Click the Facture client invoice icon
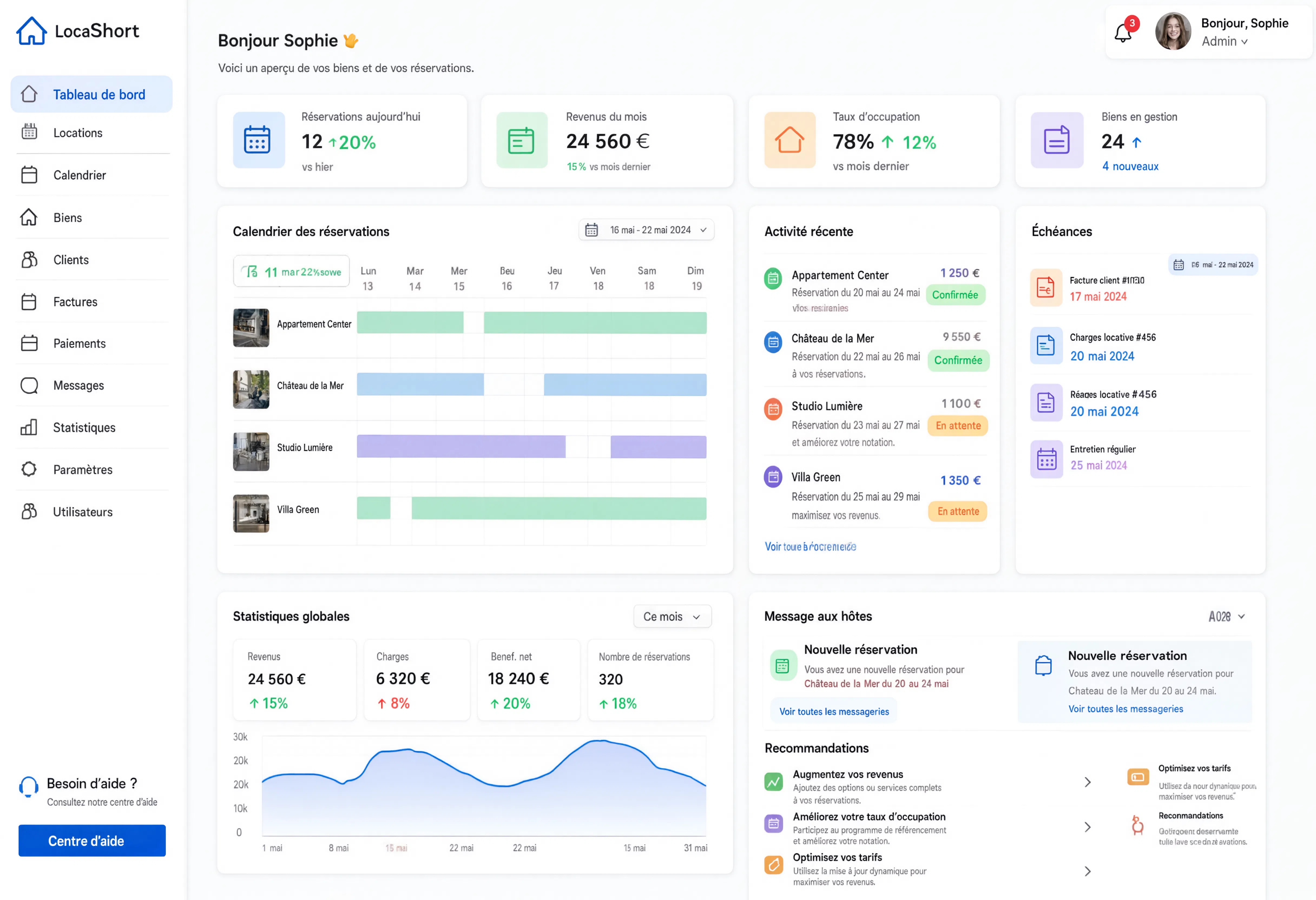The height and width of the screenshot is (900, 1316). pos(1045,287)
